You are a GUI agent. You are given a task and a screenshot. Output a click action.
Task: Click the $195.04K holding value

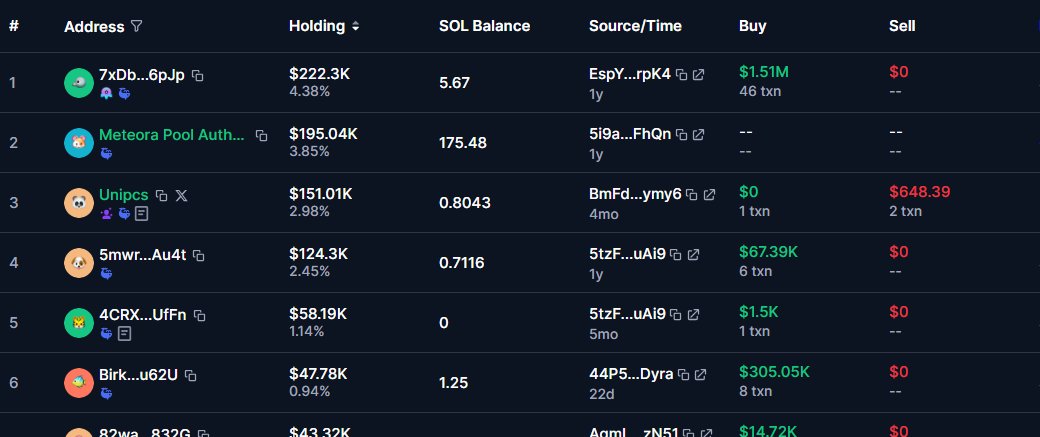[x=323, y=134]
